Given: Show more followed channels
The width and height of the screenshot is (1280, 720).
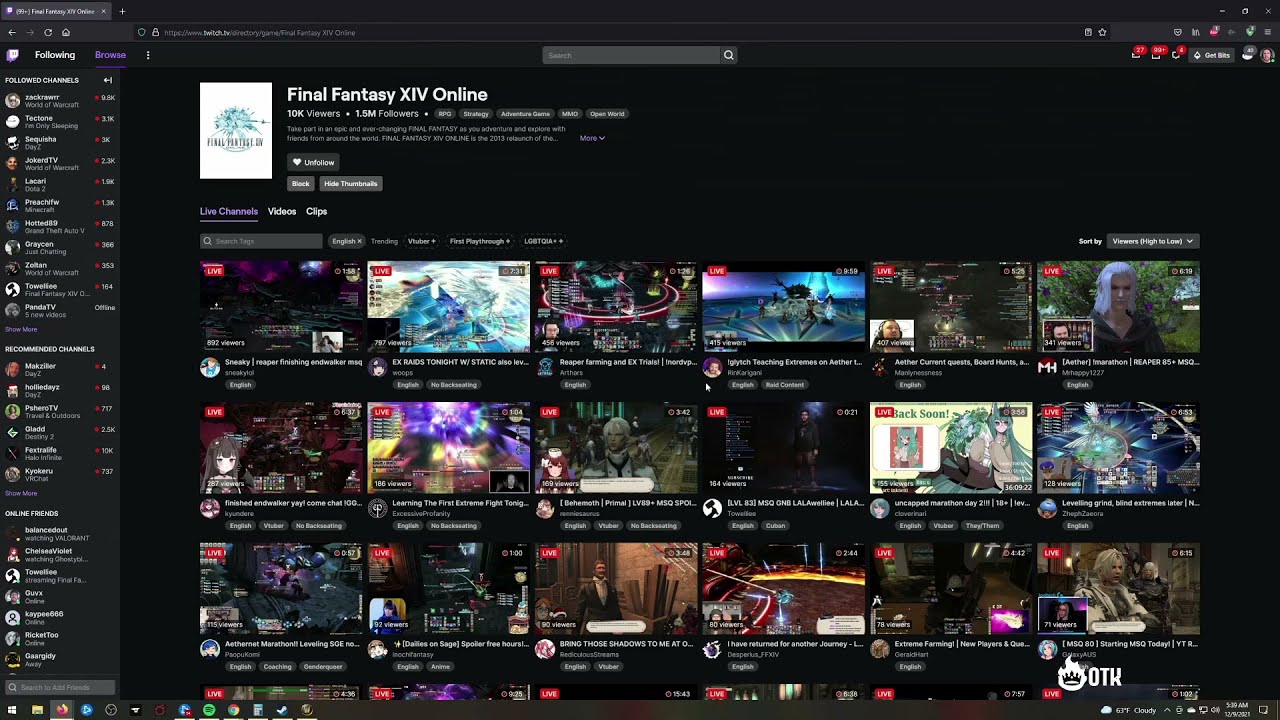Looking at the screenshot, I should tap(21, 329).
